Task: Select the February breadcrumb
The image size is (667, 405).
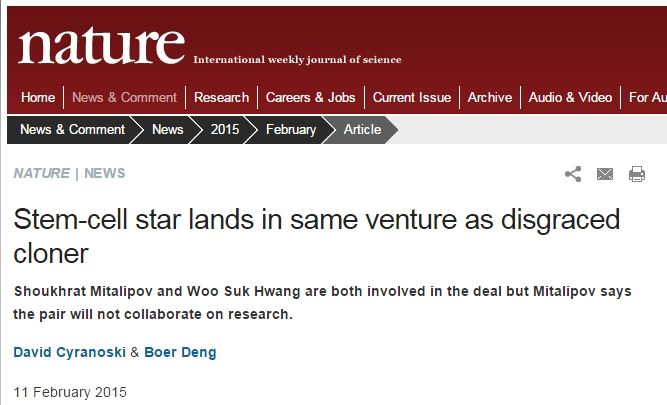Action: click(x=291, y=129)
